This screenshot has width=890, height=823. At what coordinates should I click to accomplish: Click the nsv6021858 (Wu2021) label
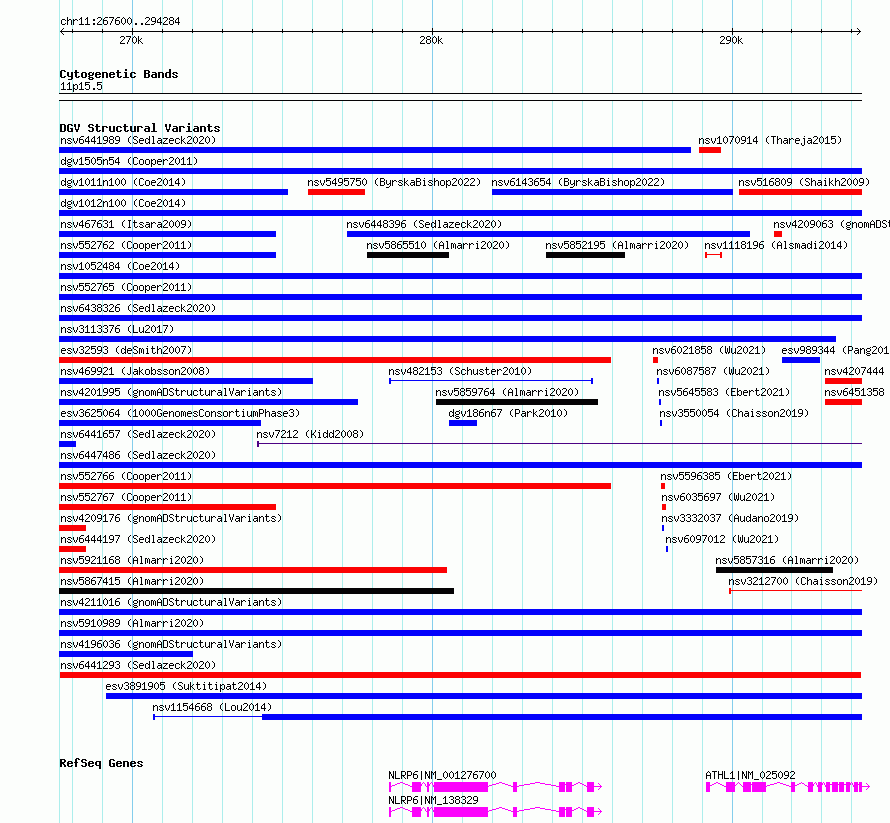[709, 350]
